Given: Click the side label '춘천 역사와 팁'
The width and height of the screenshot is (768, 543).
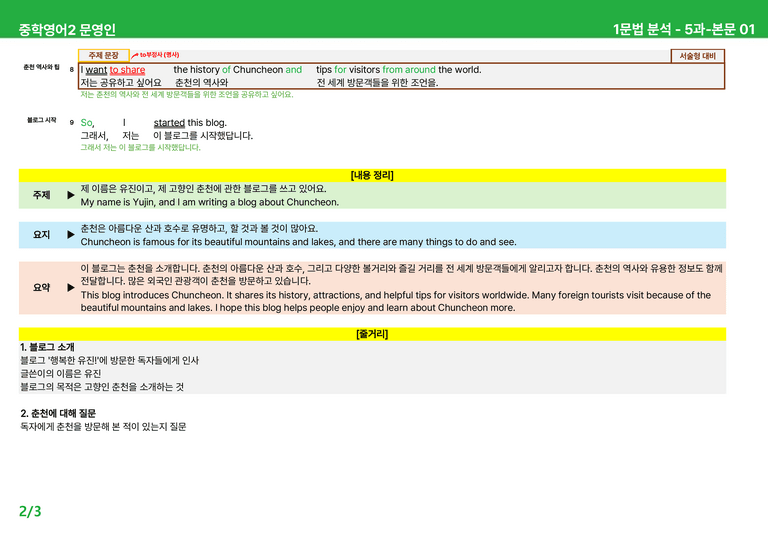Looking at the screenshot, I should coord(41,67).
